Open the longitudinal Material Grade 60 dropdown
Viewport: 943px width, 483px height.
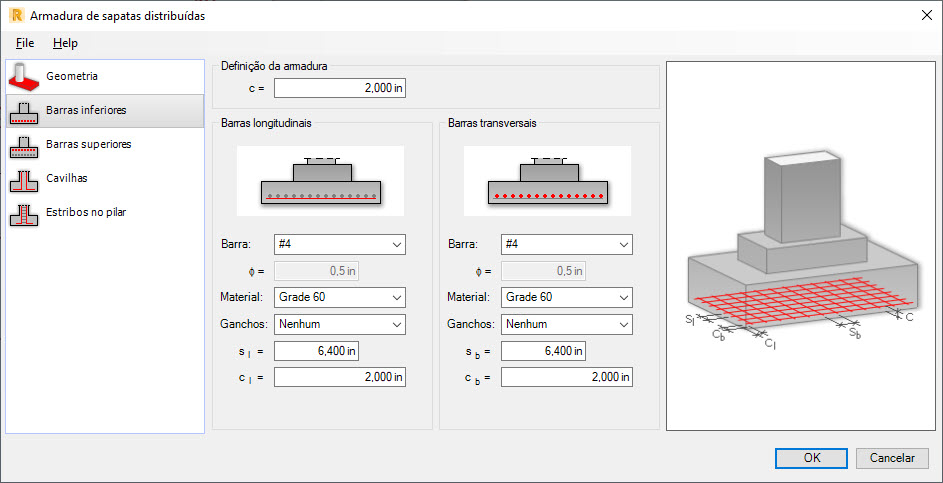340,297
